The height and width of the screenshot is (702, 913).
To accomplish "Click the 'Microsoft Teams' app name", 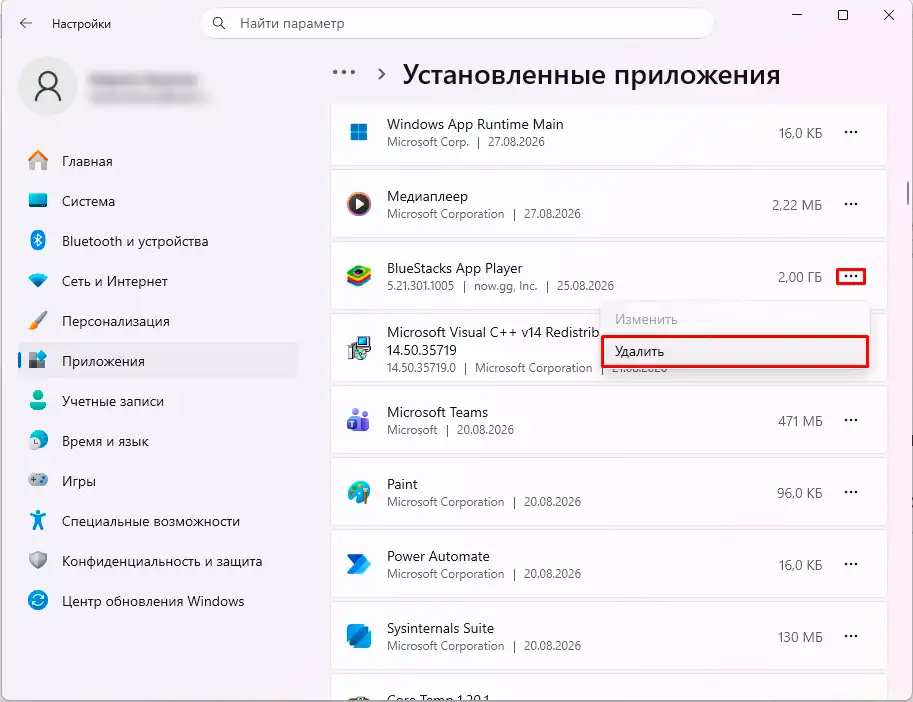I will [438, 412].
